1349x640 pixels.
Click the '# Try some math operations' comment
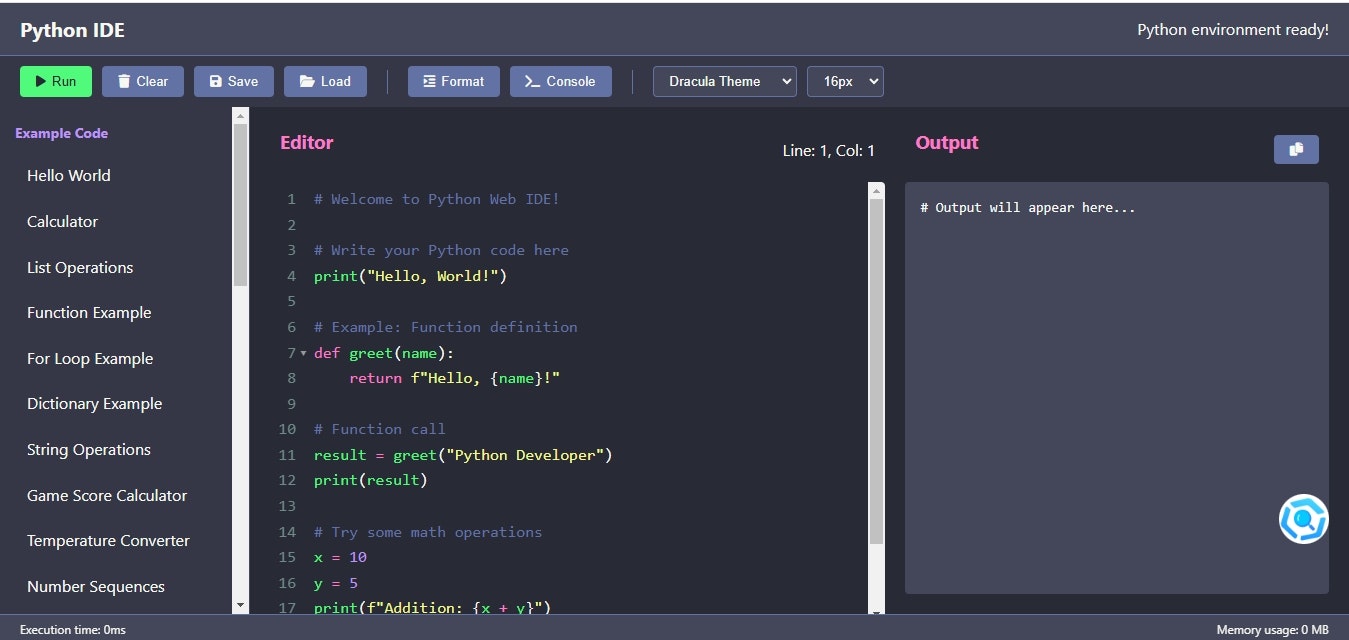(428, 532)
